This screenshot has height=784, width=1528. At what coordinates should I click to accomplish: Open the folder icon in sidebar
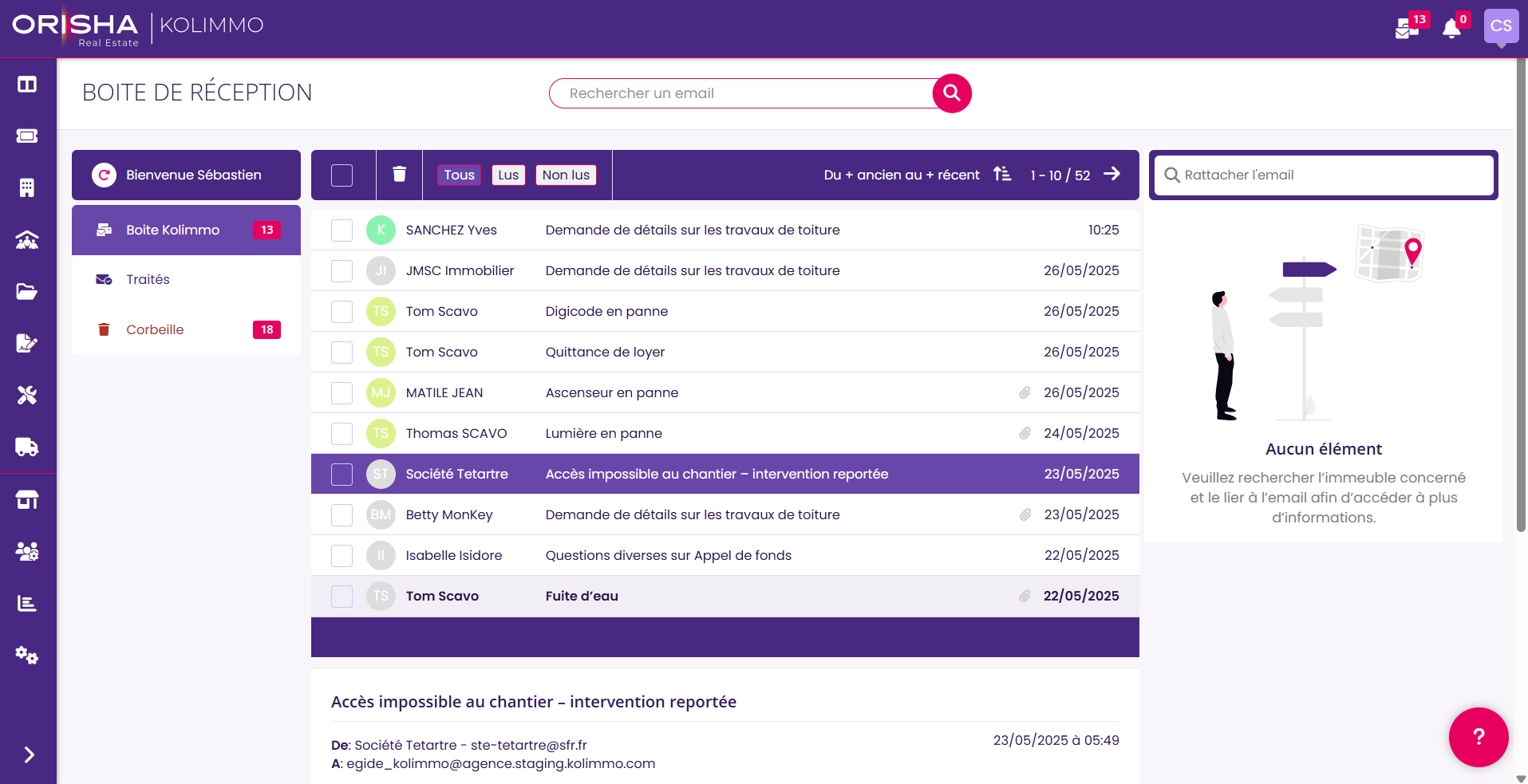(27, 291)
